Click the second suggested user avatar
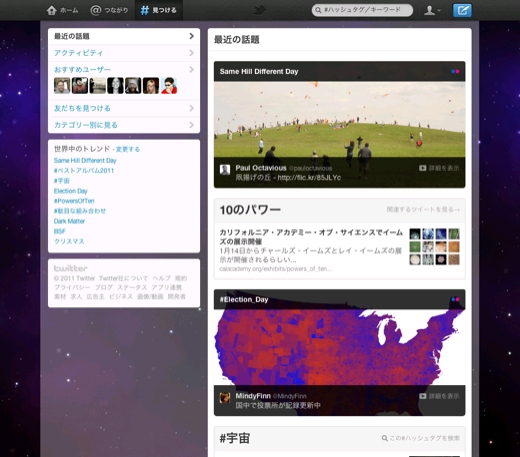Viewport: 520px width, 457px height. click(x=80, y=86)
